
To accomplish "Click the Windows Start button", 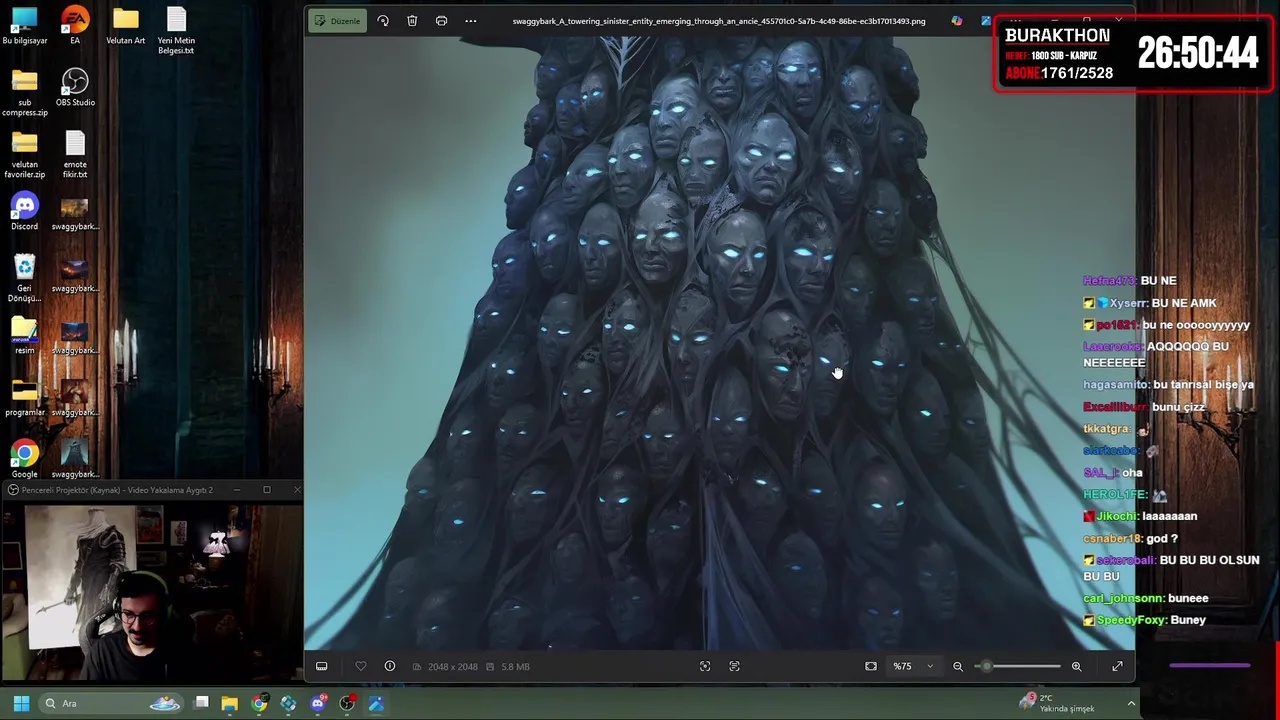I will [x=21, y=704].
